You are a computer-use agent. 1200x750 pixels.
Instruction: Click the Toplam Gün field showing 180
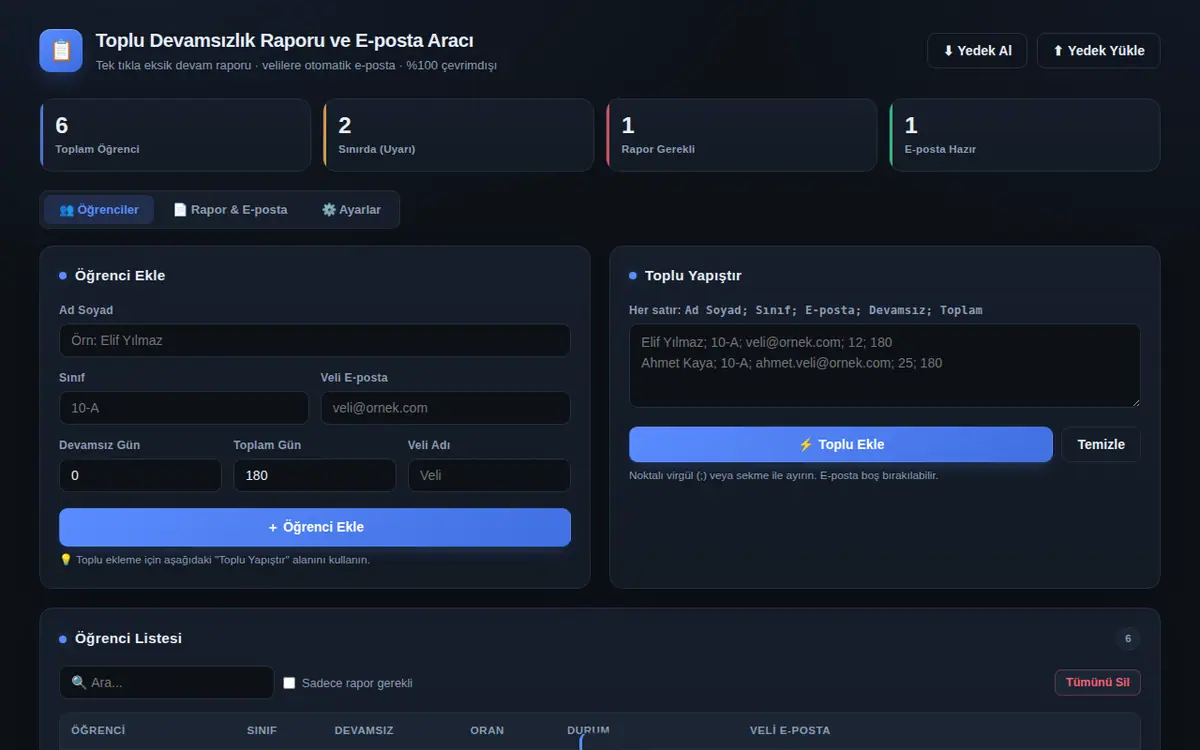coord(315,475)
